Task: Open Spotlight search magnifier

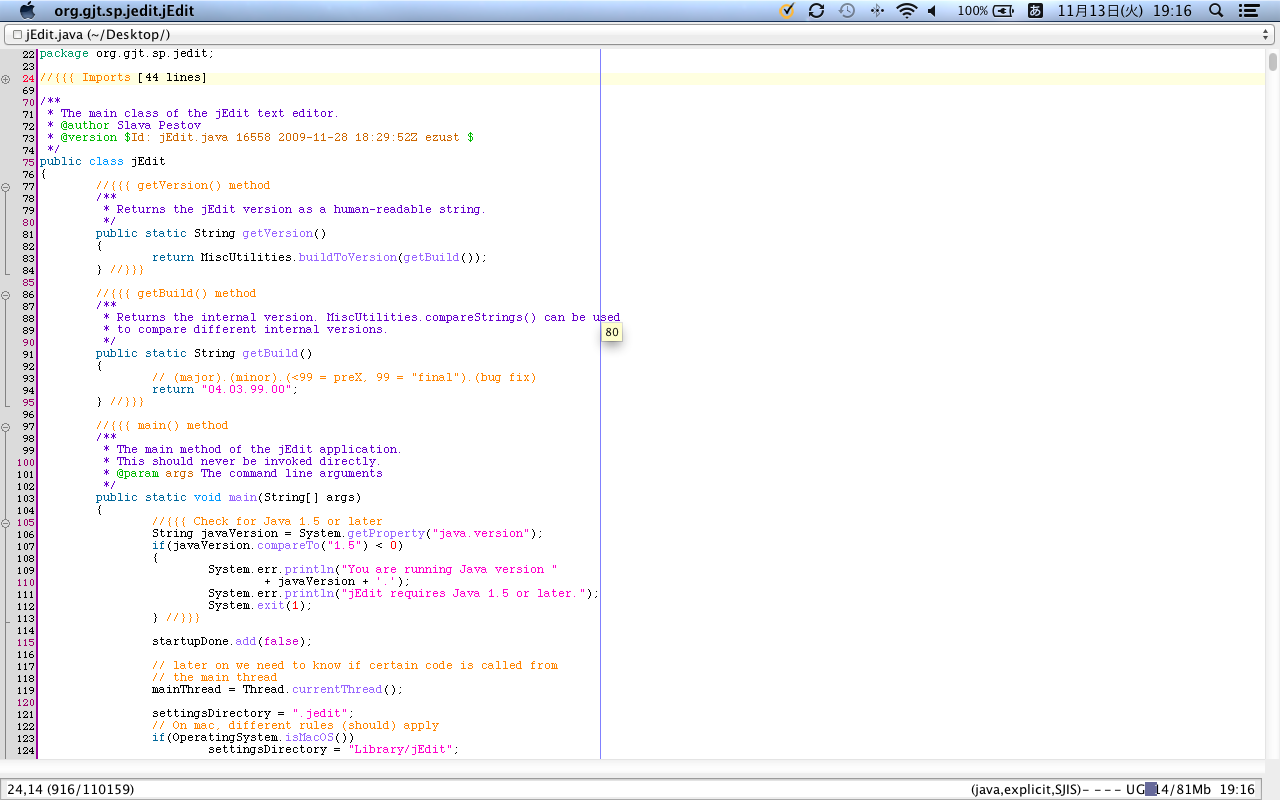Action: coord(1216,11)
